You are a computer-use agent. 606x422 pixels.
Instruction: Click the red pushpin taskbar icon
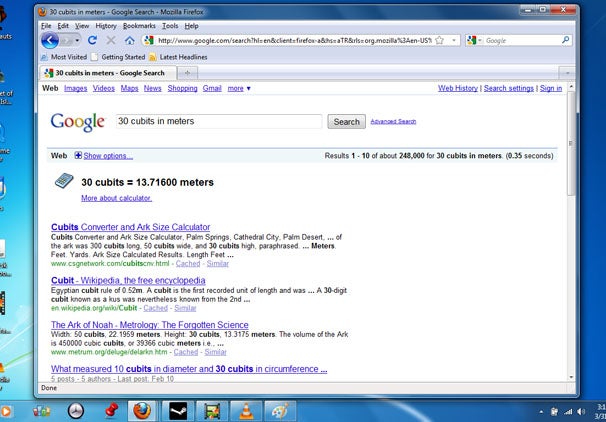click(111, 410)
